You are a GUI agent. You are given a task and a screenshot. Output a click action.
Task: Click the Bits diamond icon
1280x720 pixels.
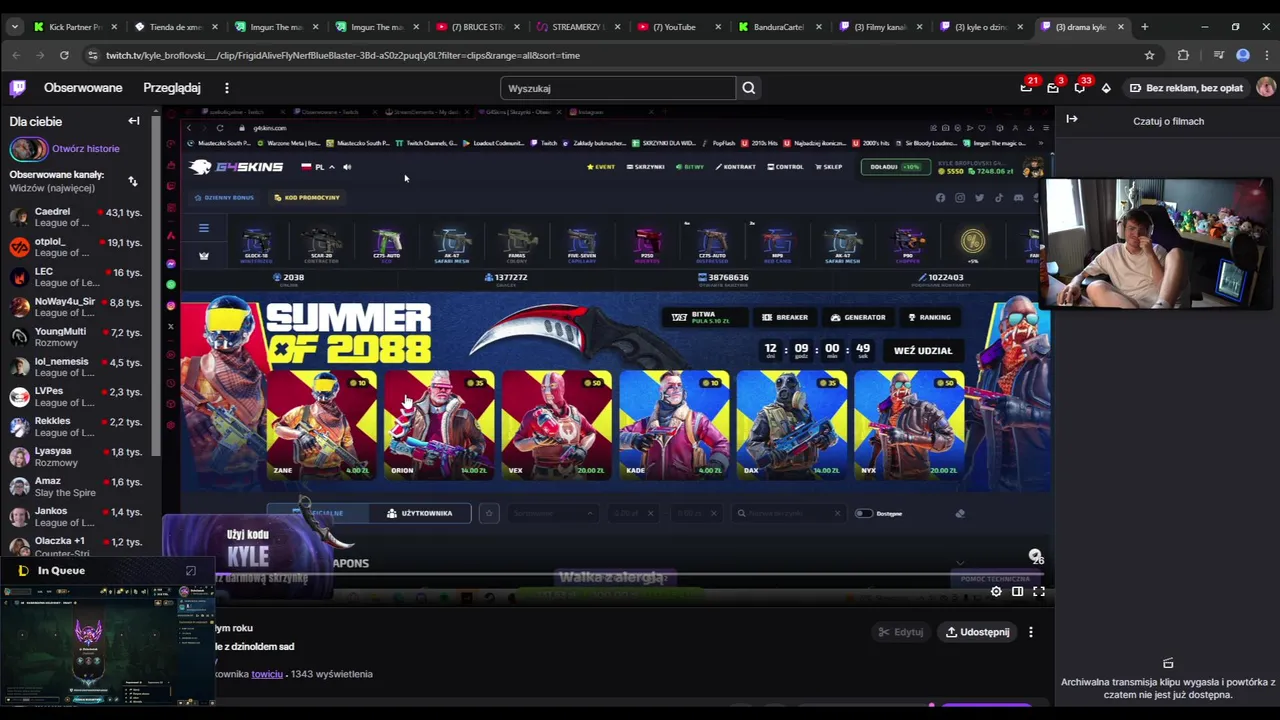click(x=1106, y=88)
